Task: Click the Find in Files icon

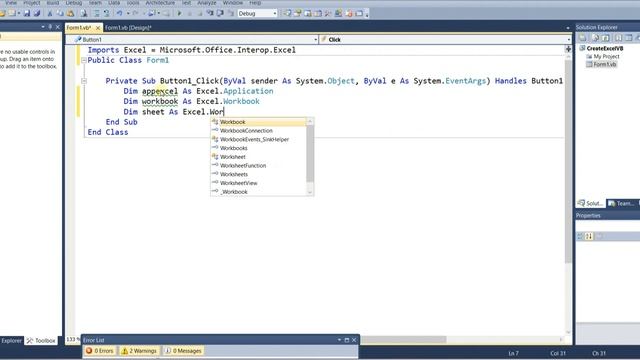Action: click(x=84, y=13)
